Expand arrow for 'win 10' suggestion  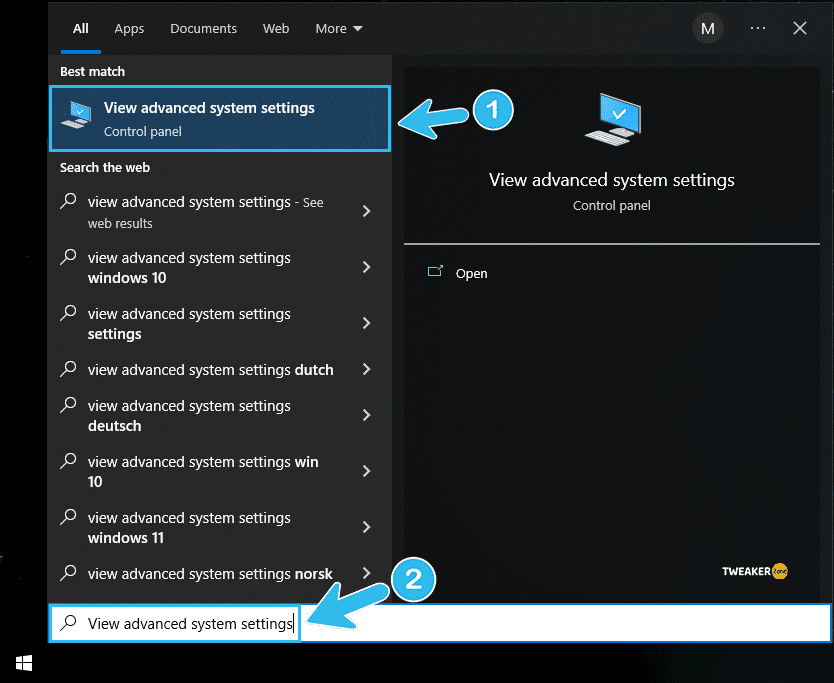point(366,471)
